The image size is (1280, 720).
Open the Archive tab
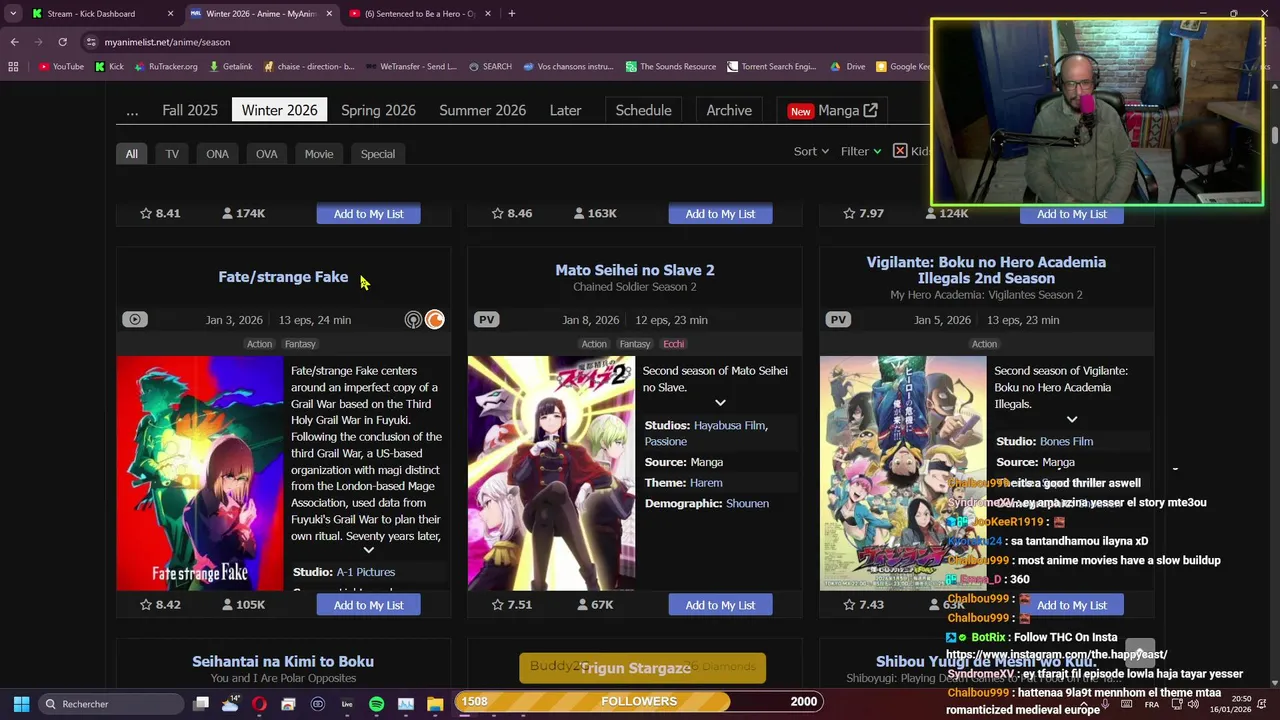click(x=729, y=110)
